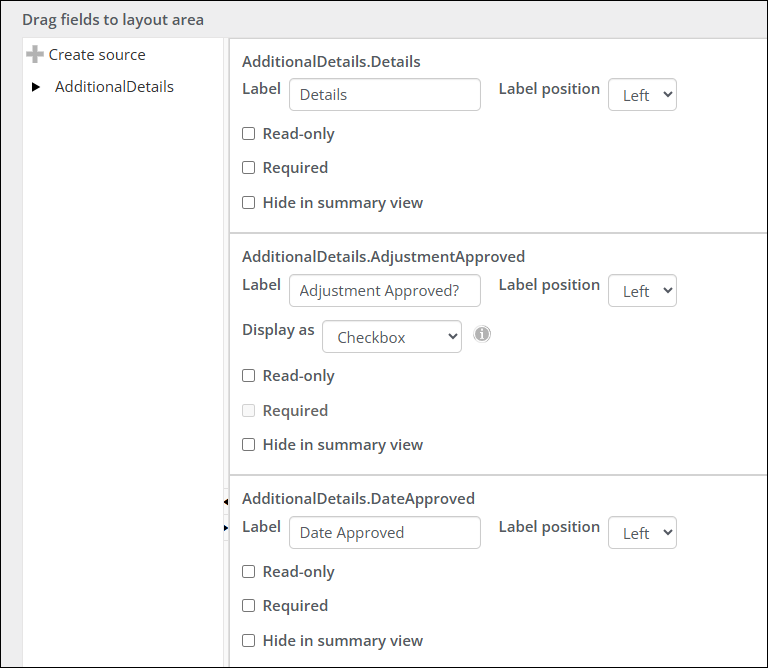Image resolution: width=768 pixels, height=668 pixels.
Task: Click the Create source link
Action: (x=97, y=55)
